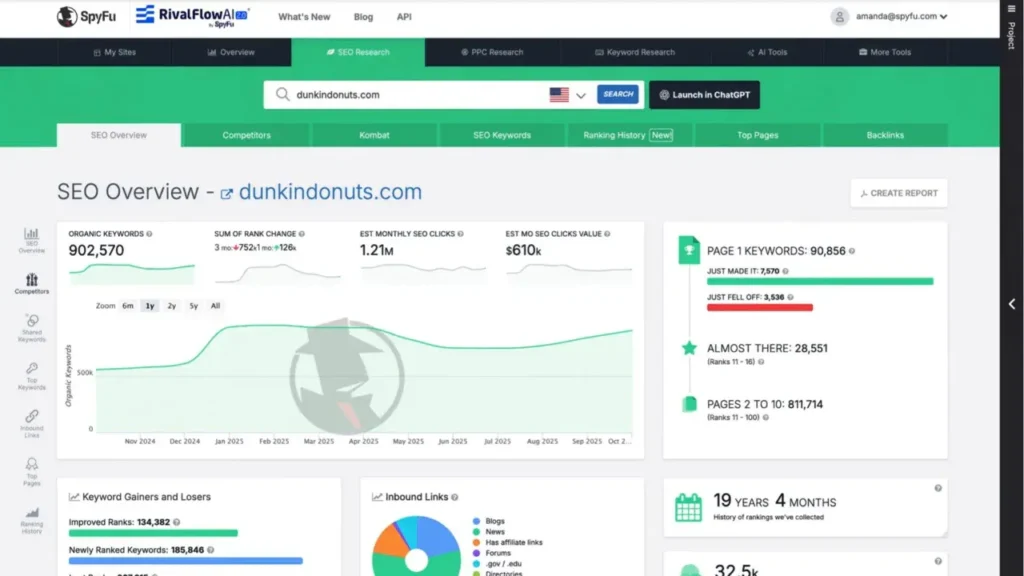Click help icon next to Organic Keywords
Image resolution: width=1024 pixels, height=576 pixels.
(149, 234)
